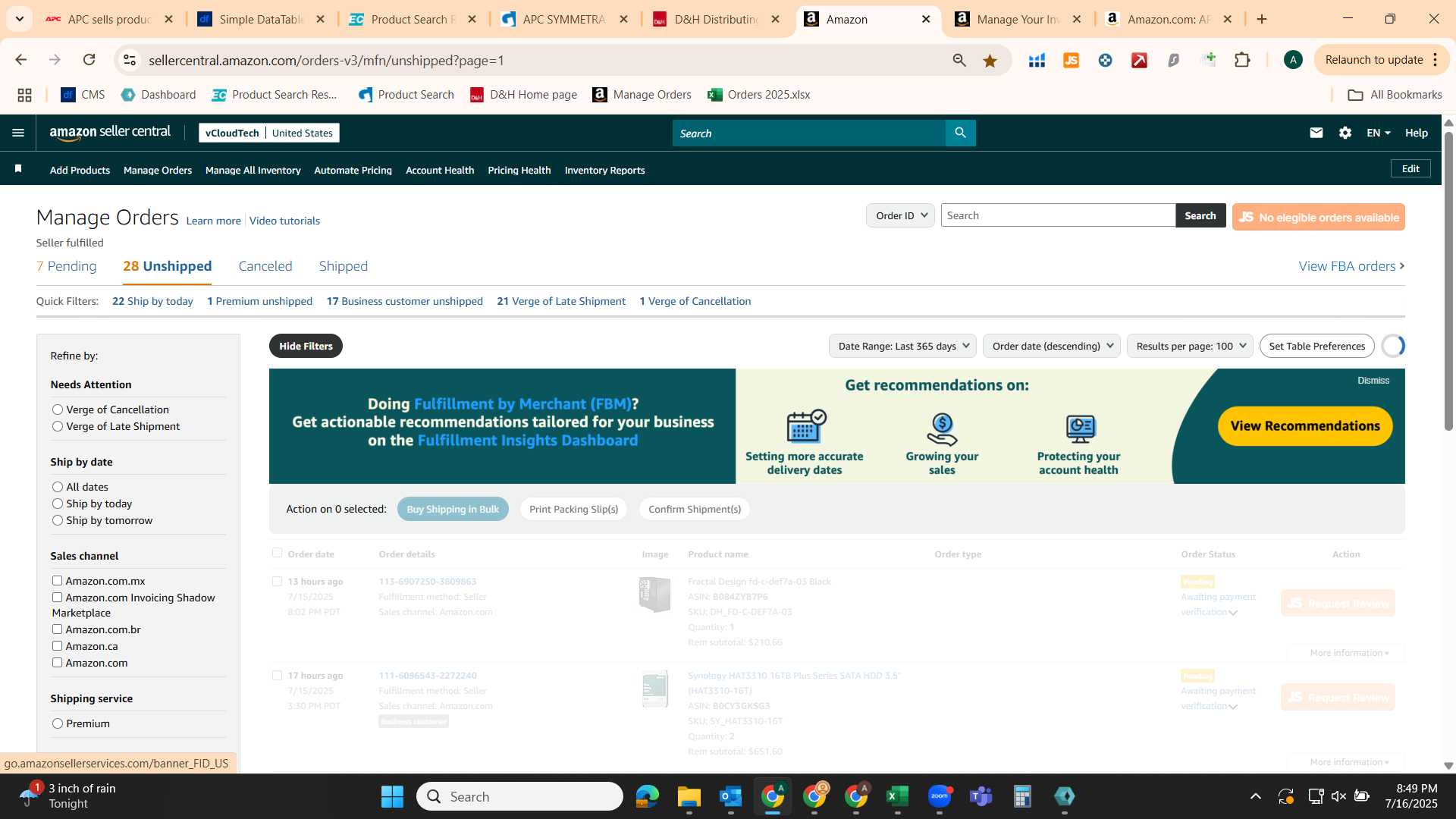Click the View Recommendations button
The height and width of the screenshot is (819, 1456).
[x=1305, y=426]
